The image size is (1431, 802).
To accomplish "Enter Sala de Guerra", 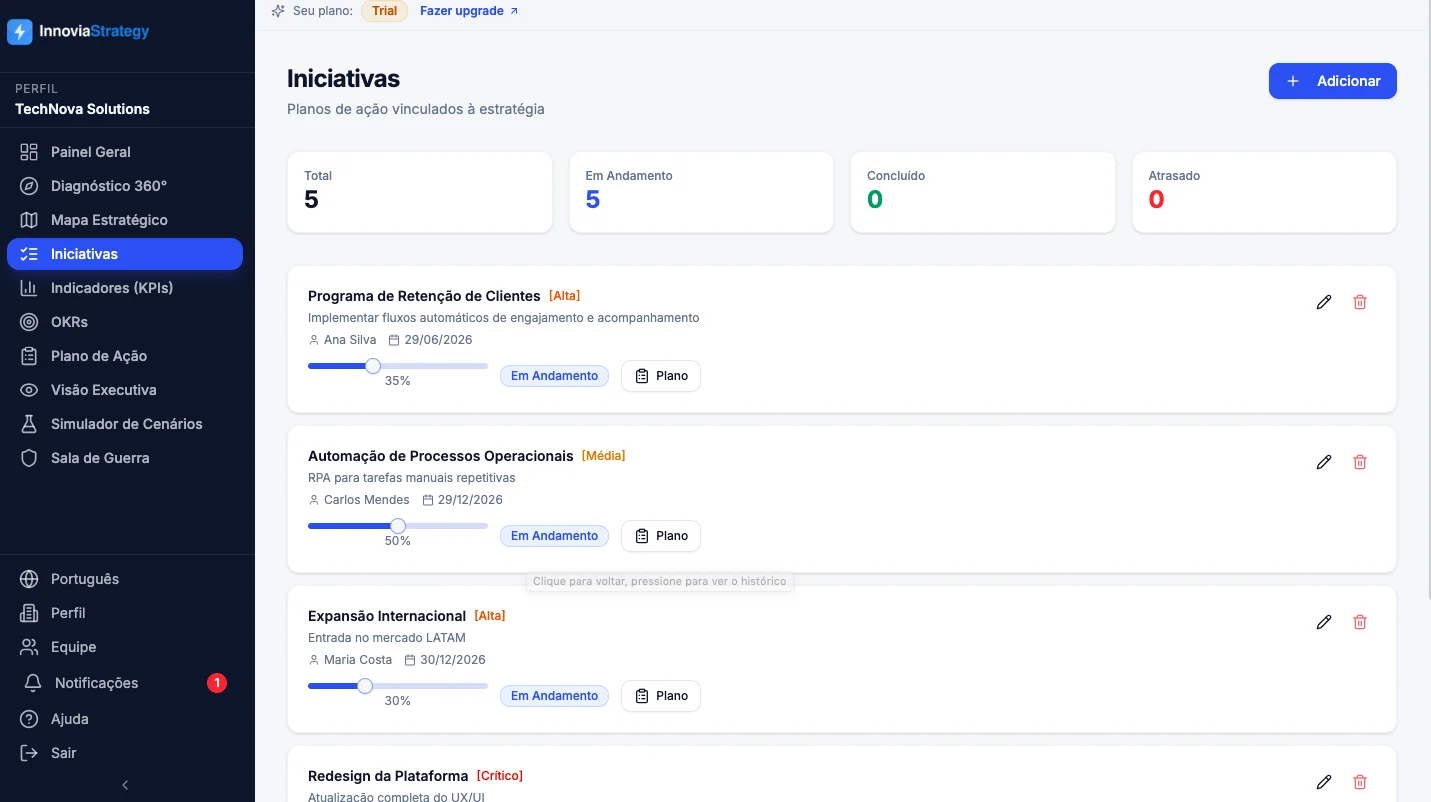I will [125, 458].
